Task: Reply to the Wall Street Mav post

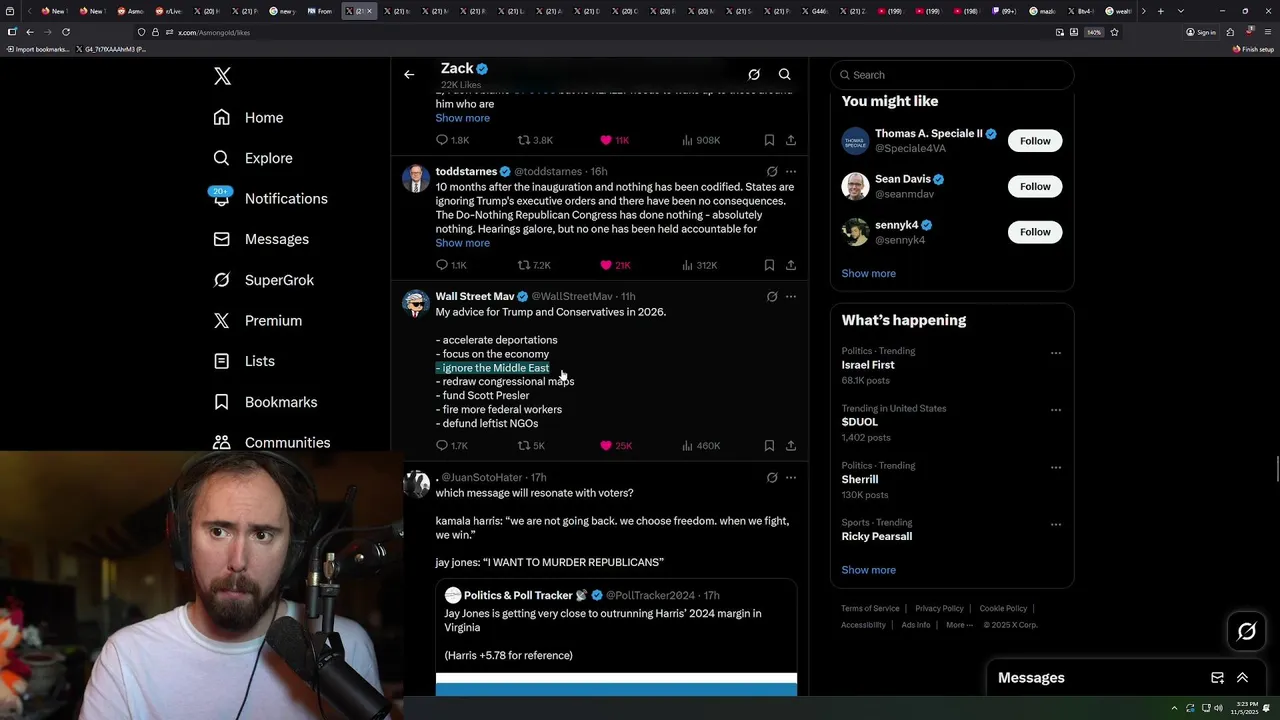Action: click(442, 445)
